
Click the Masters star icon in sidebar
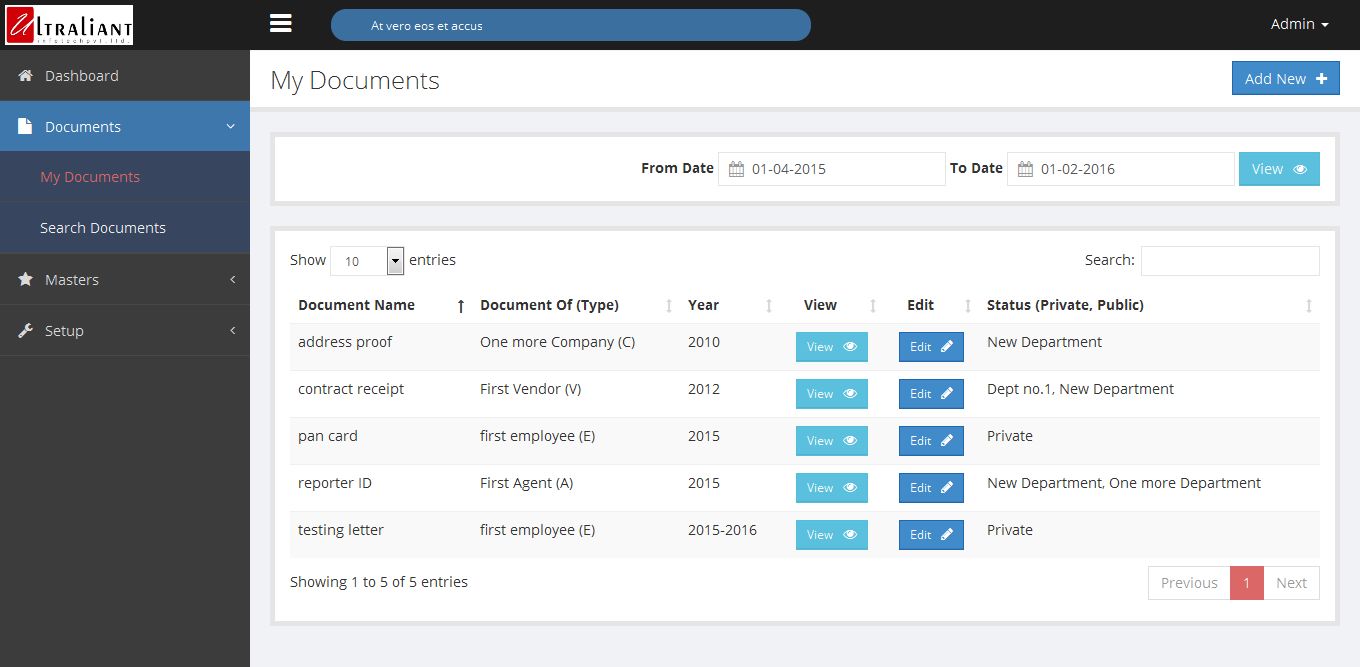click(x=26, y=280)
